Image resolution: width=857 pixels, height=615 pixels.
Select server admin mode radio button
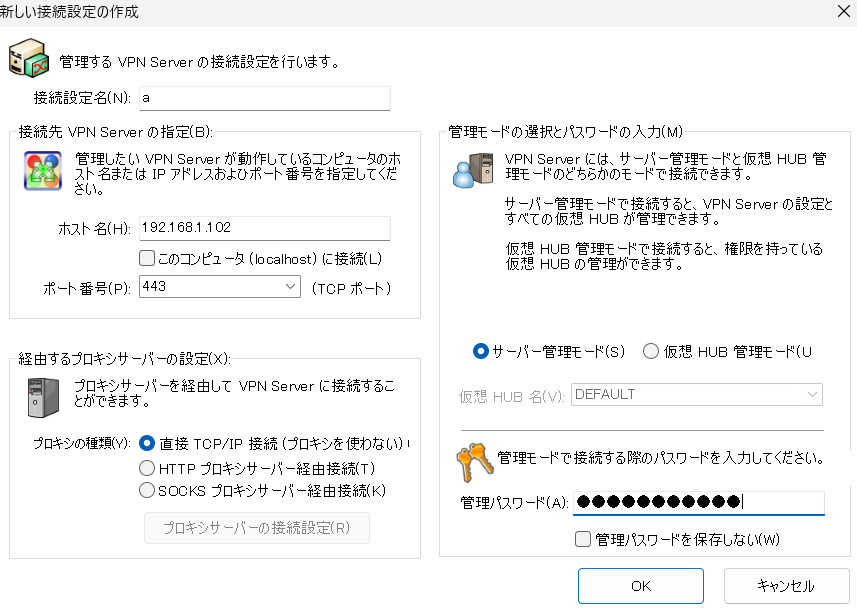click(480, 351)
